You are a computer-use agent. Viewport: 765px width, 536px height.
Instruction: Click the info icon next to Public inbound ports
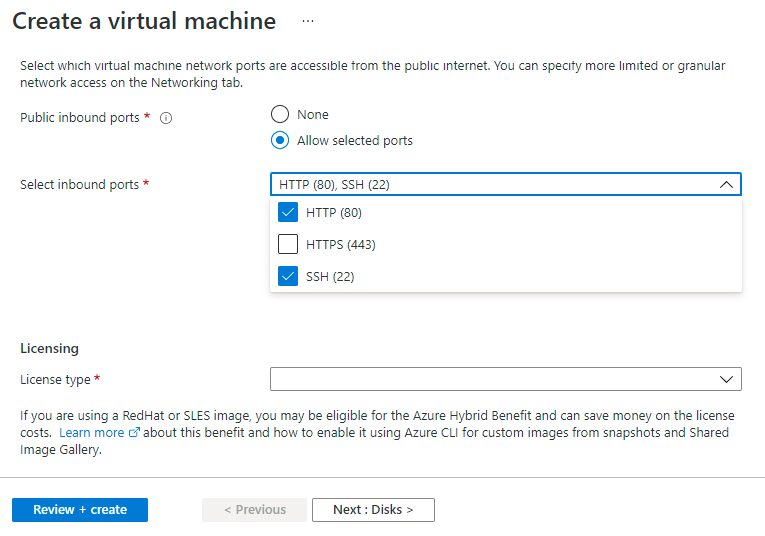[x=166, y=118]
